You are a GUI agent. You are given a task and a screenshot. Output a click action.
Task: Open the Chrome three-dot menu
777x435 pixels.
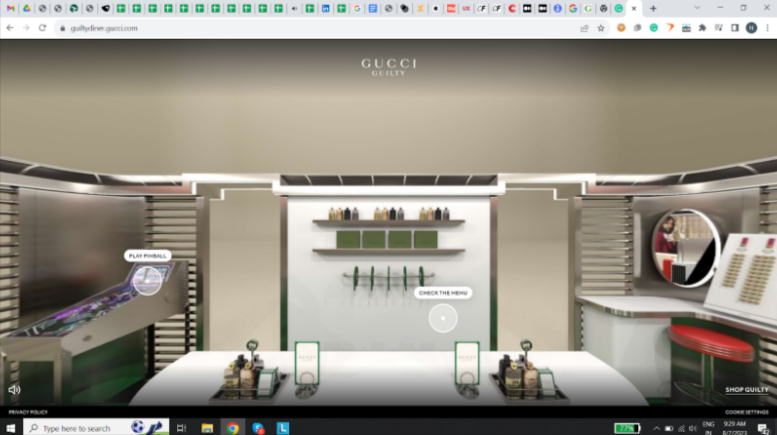click(x=768, y=28)
